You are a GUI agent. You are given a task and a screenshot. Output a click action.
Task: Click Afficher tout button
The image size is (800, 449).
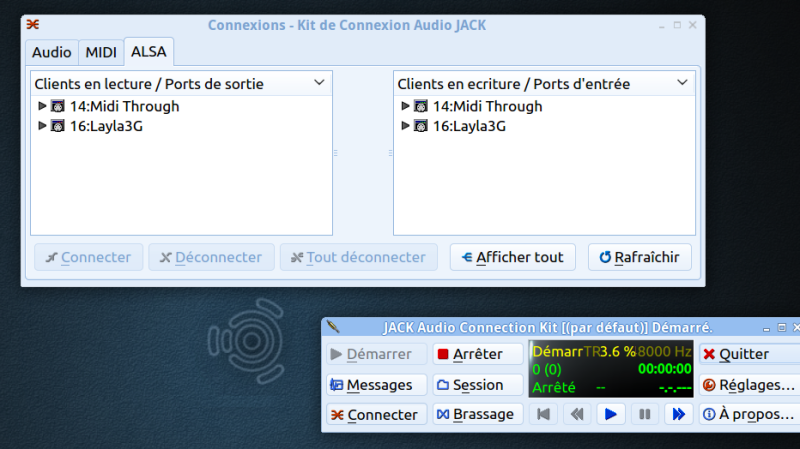click(x=513, y=257)
